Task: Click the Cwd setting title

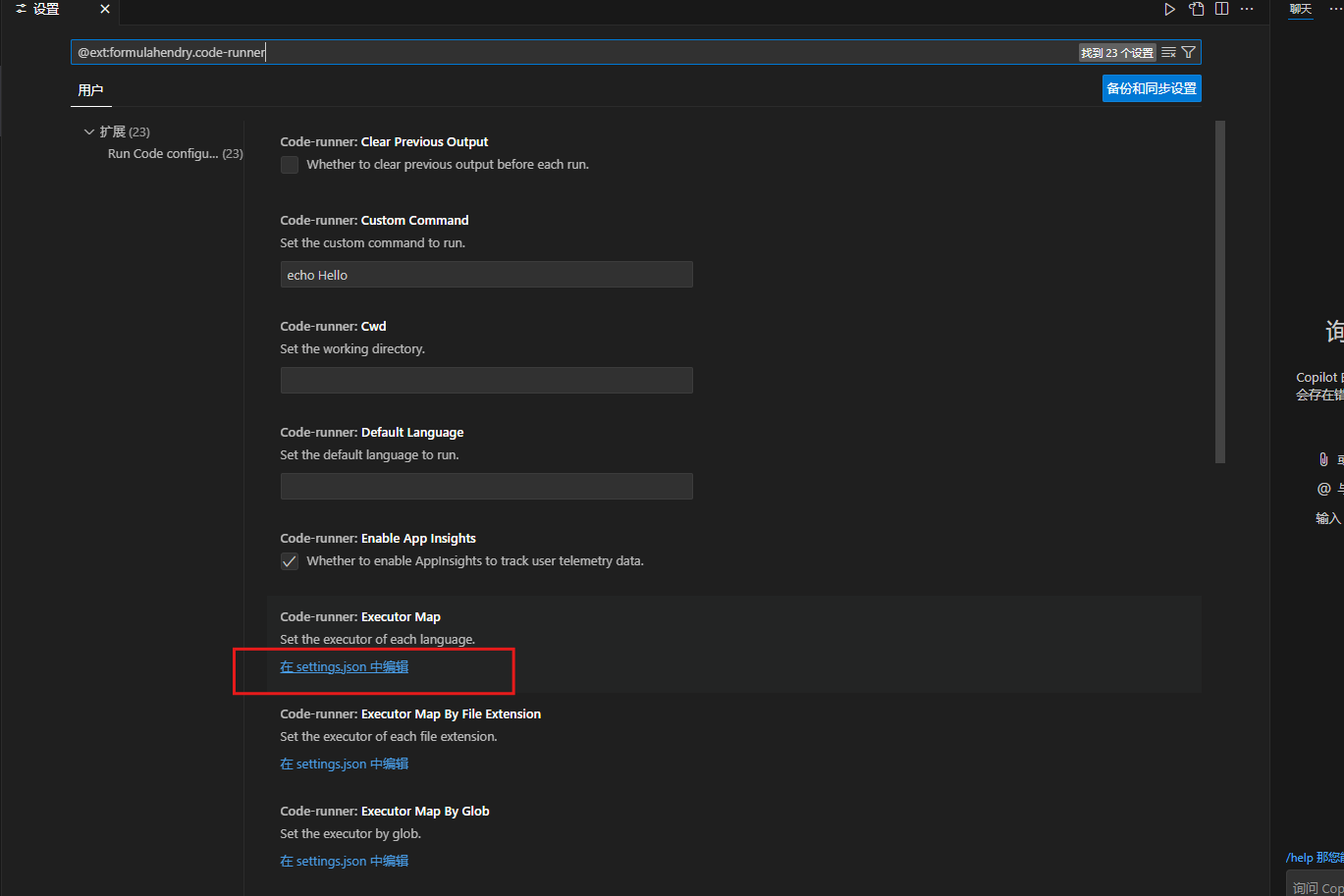Action: coord(333,326)
